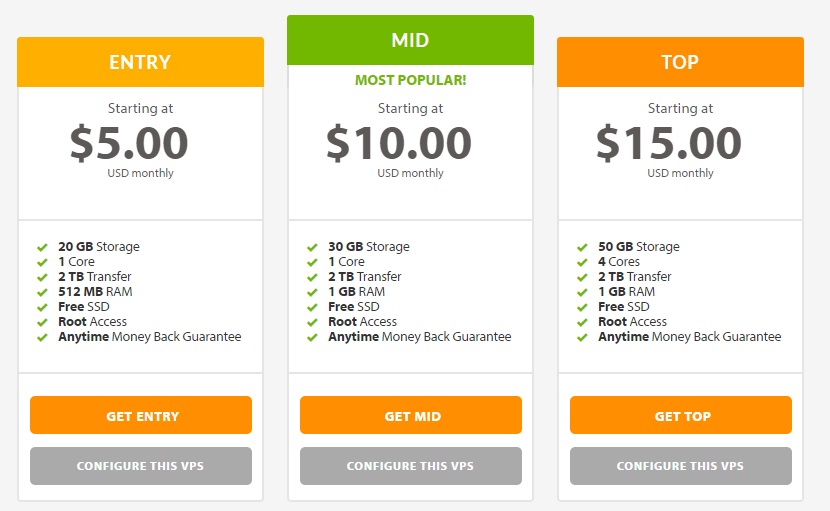This screenshot has height=511, width=830.
Task: Click the GET TOP button
Action: (x=681, y=415)
